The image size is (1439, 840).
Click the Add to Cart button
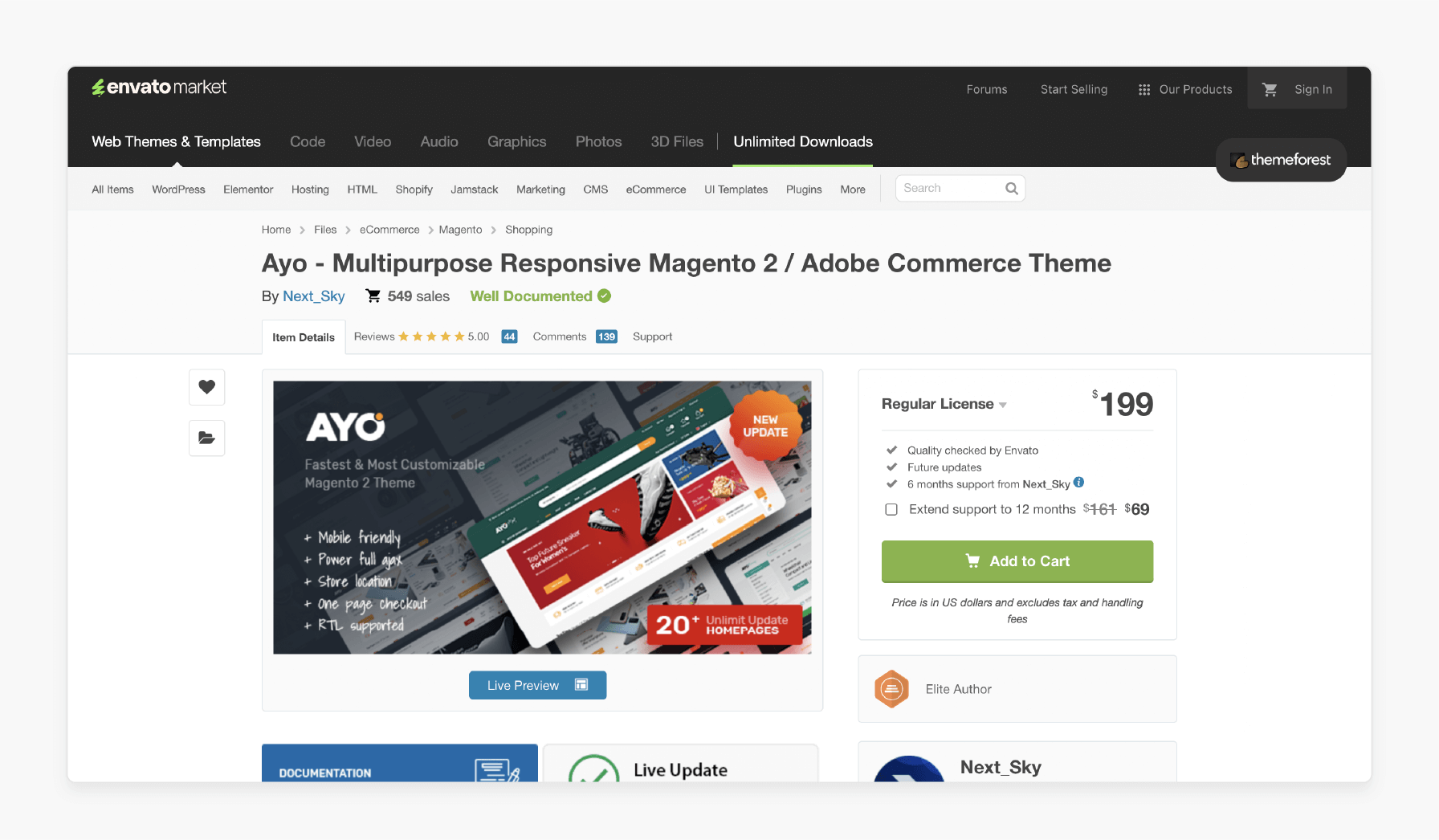[1017, 561]
